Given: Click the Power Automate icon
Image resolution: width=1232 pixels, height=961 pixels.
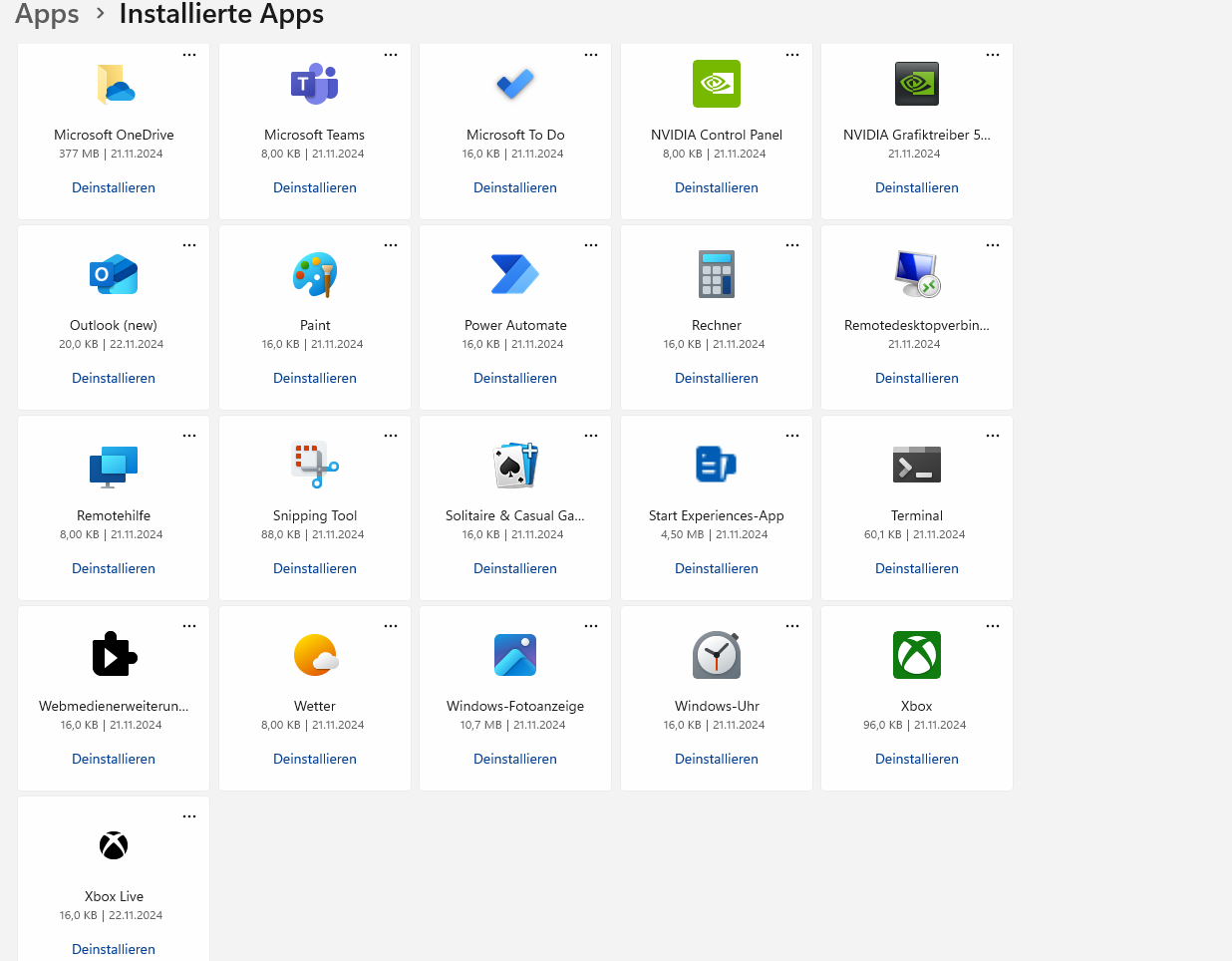Looking at the screenshot, I should pos(515,274).
